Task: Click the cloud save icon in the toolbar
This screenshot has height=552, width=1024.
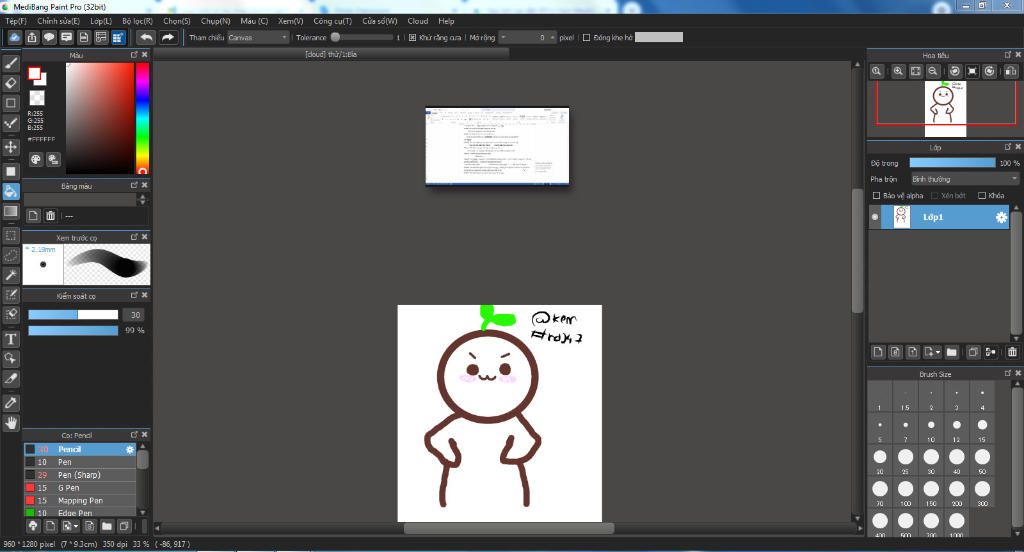Action: click(14, 37)
